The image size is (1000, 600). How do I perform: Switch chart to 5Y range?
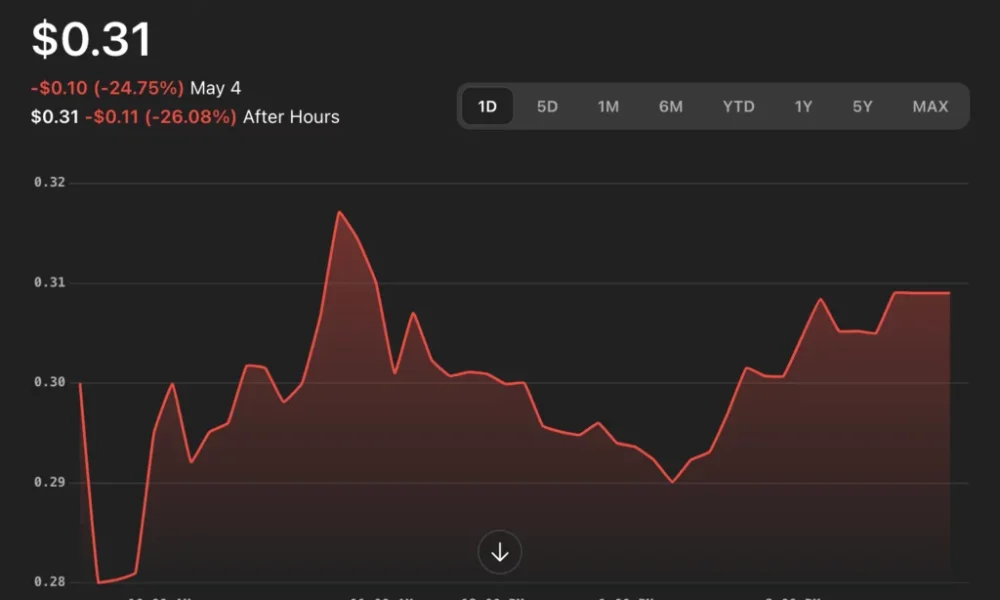(x=863, y=106)
